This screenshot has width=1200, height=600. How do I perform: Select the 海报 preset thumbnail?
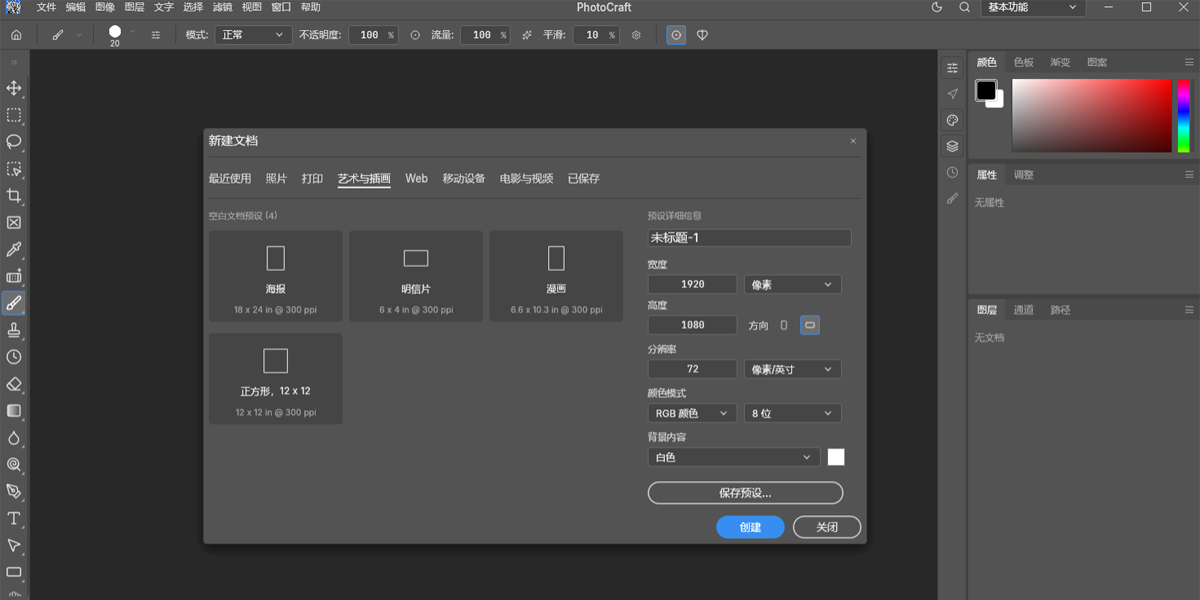pyautogui.click(x=275, y=276)
